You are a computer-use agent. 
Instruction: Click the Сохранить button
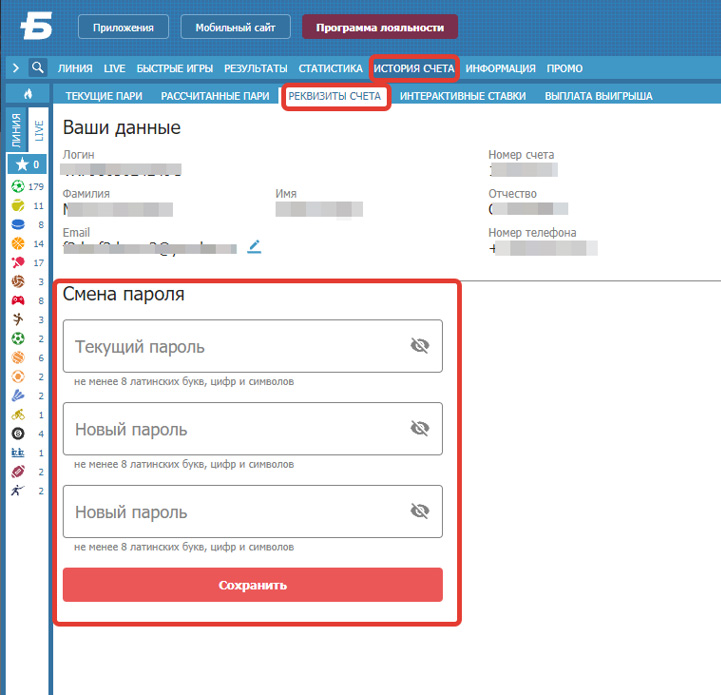click(x=252, y=585)
